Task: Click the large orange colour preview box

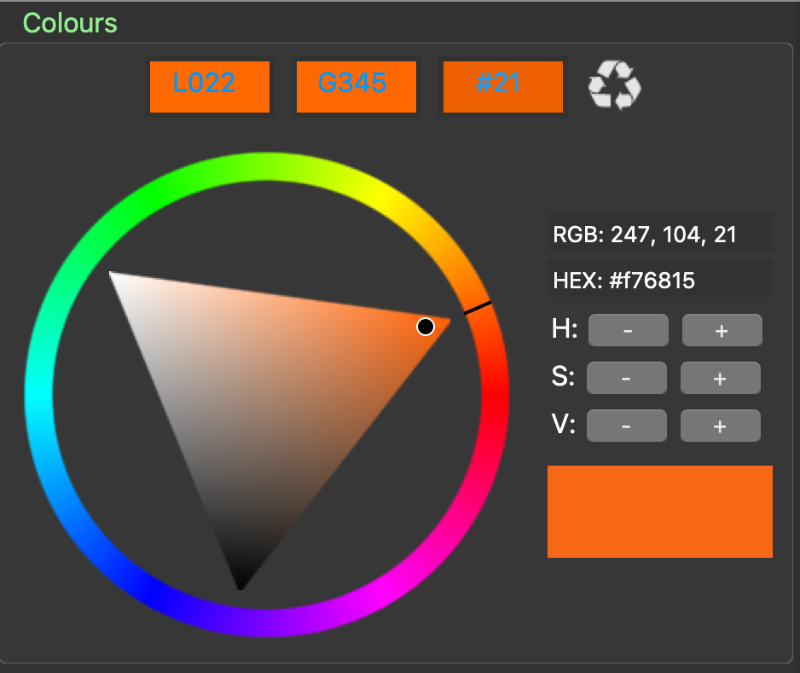Action: [659, 511]
